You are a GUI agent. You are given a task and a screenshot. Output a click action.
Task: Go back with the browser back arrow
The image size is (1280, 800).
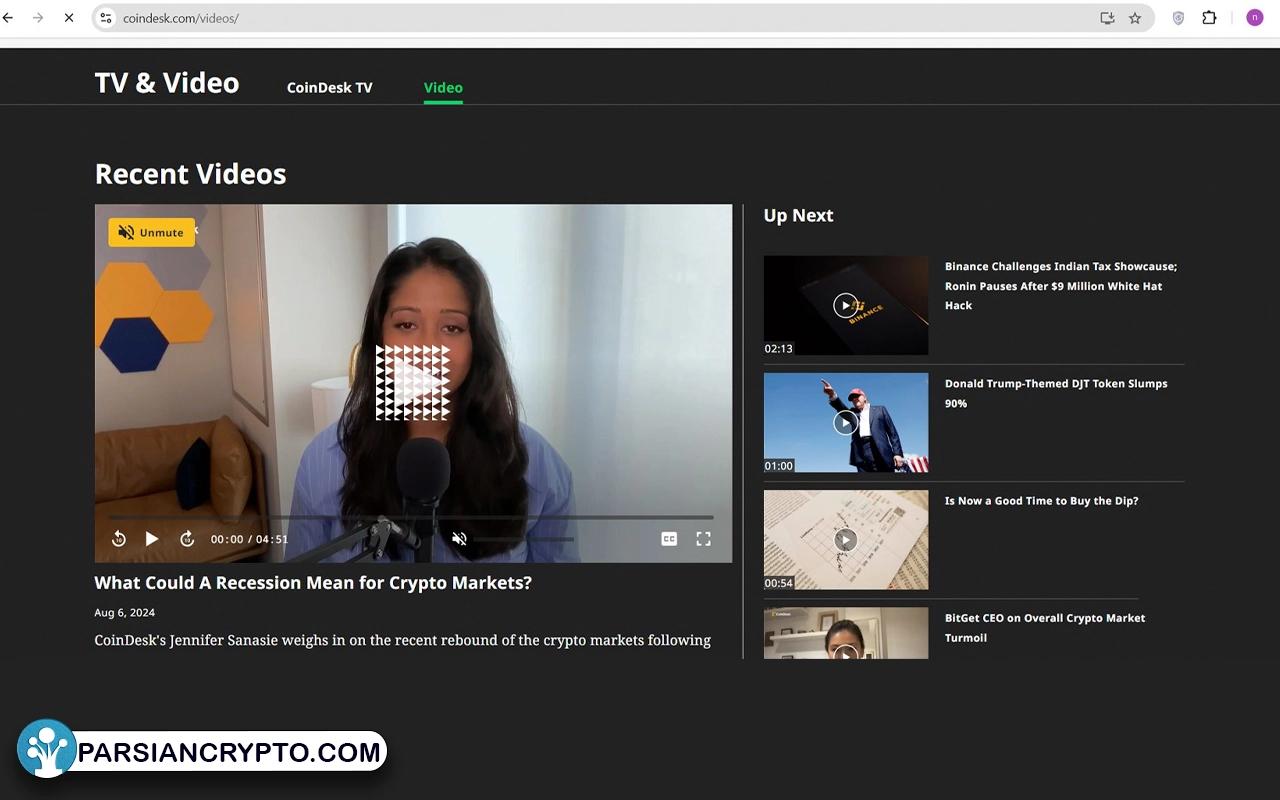click(8, 18)
